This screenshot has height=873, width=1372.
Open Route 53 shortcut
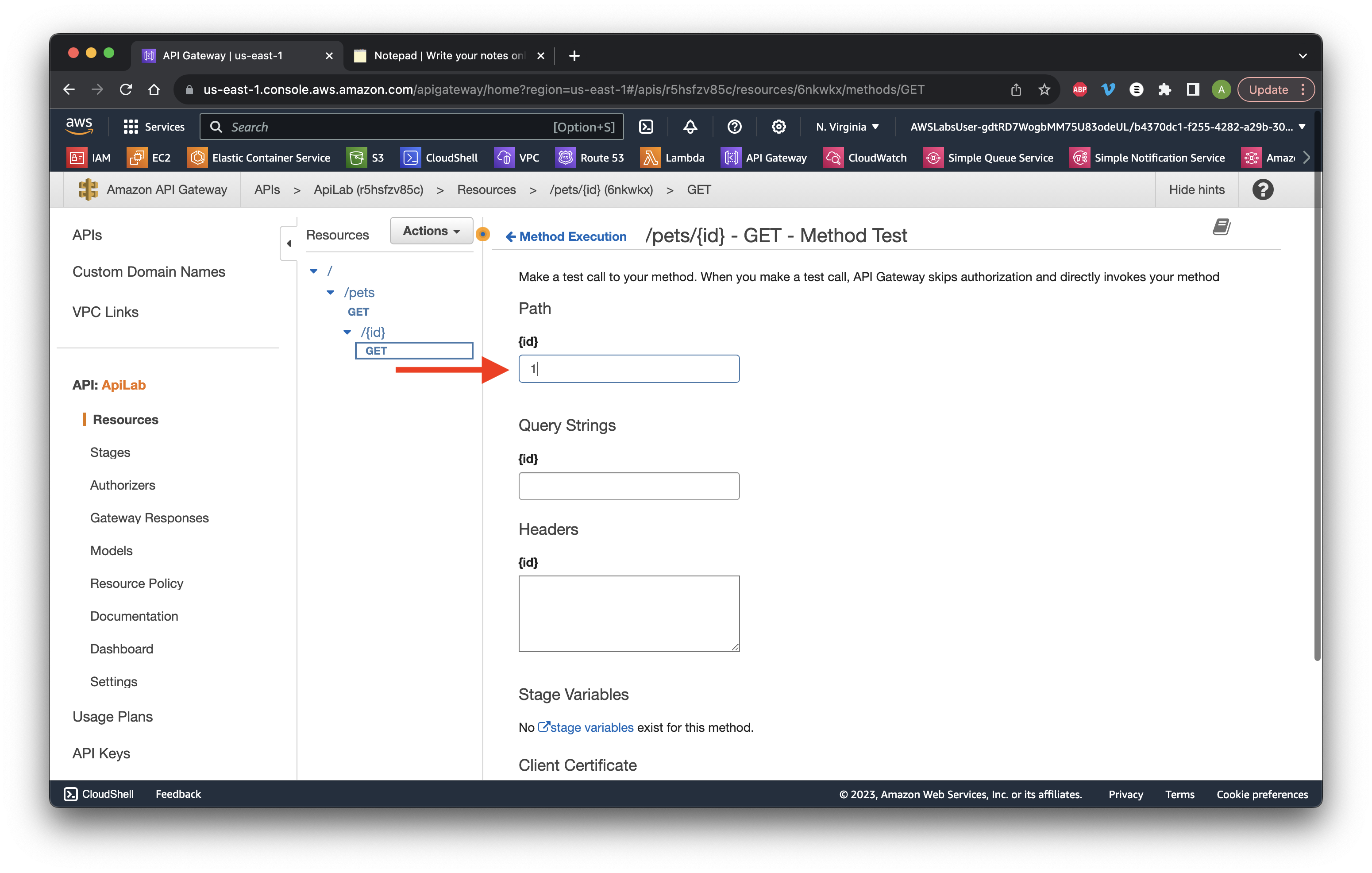[x=590, y=158]
